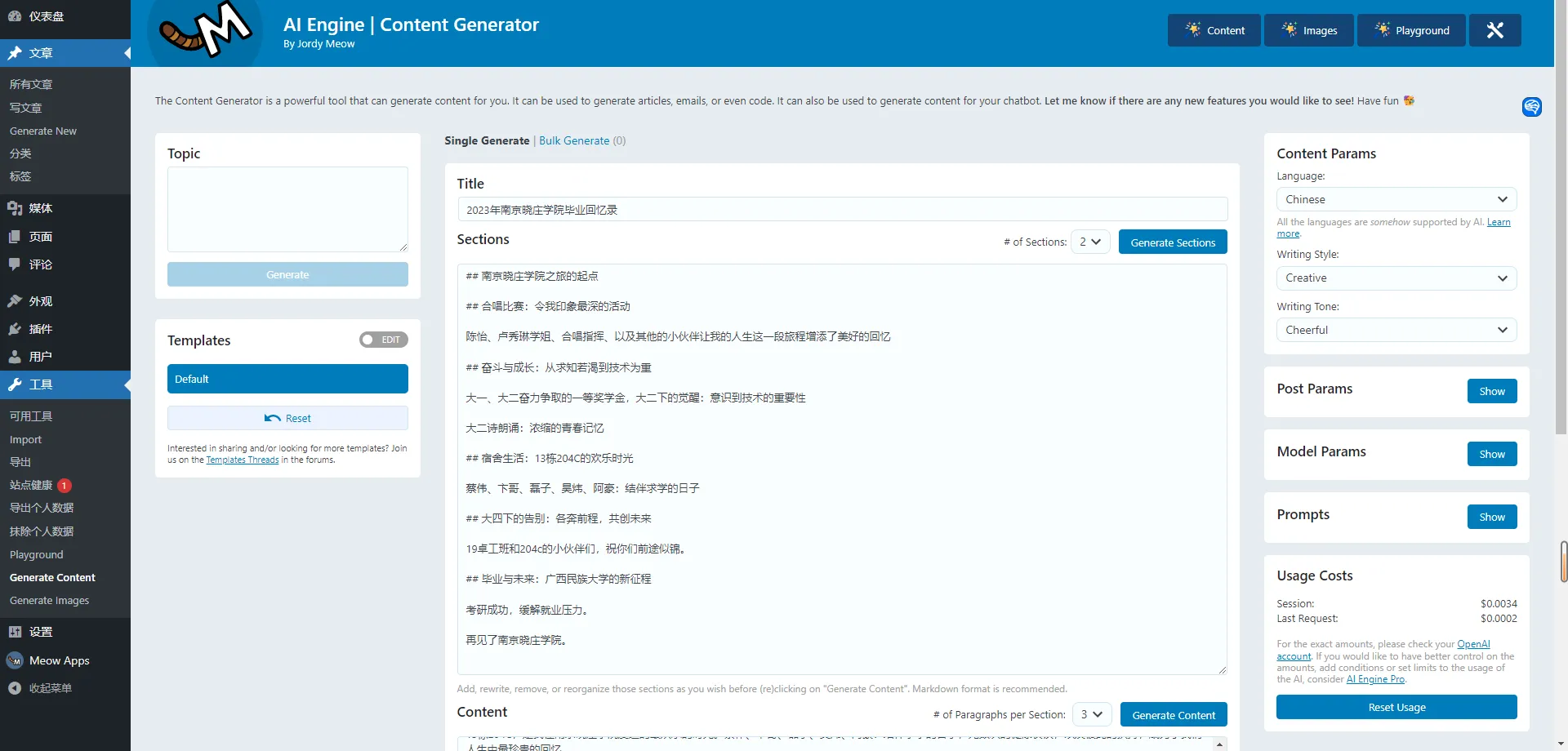Screen dimensions: 1568x751
Task: Open the 设置 settings icon
Action: point(15,632)
